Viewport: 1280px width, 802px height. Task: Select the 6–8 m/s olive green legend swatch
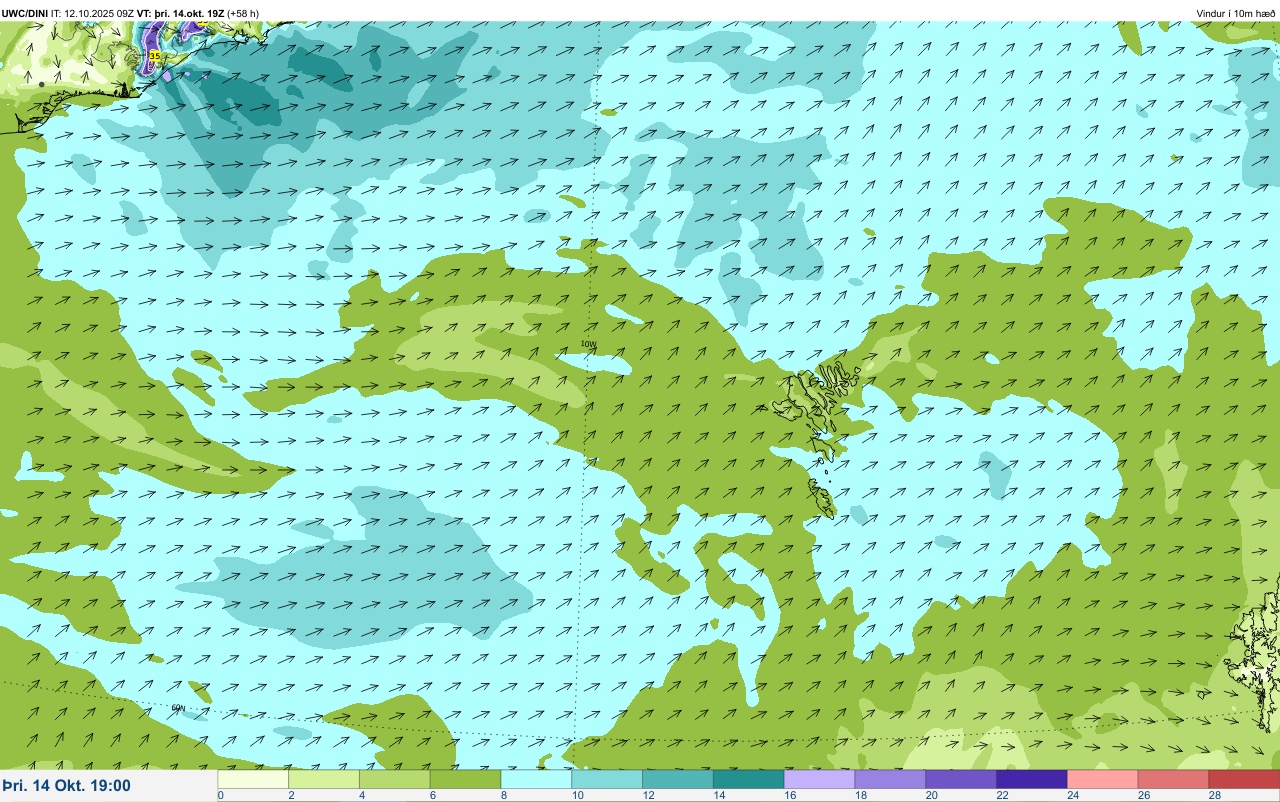(466, 779)
